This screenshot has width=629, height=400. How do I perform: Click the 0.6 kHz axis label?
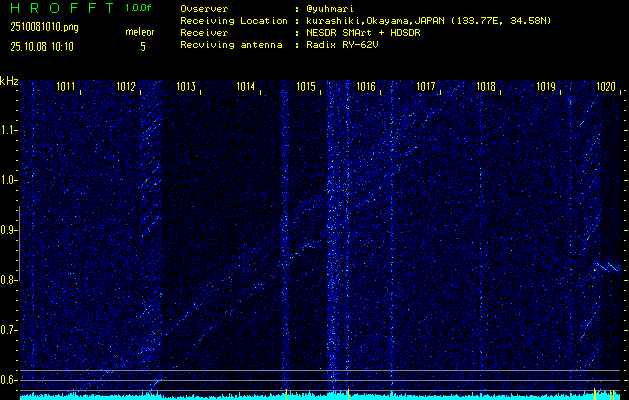pos(9,380)
